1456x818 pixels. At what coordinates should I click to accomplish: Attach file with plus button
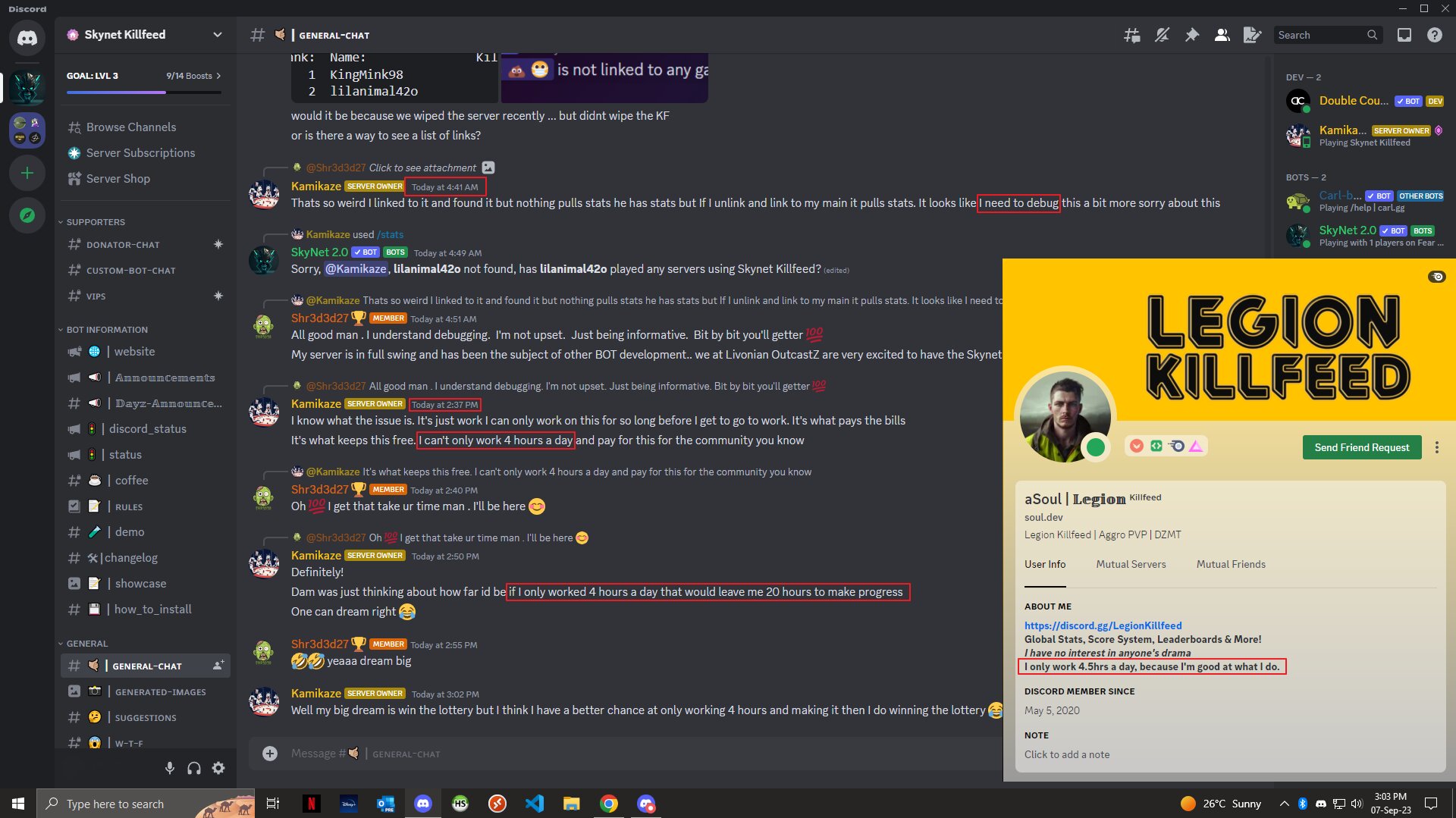coord(270,754)
